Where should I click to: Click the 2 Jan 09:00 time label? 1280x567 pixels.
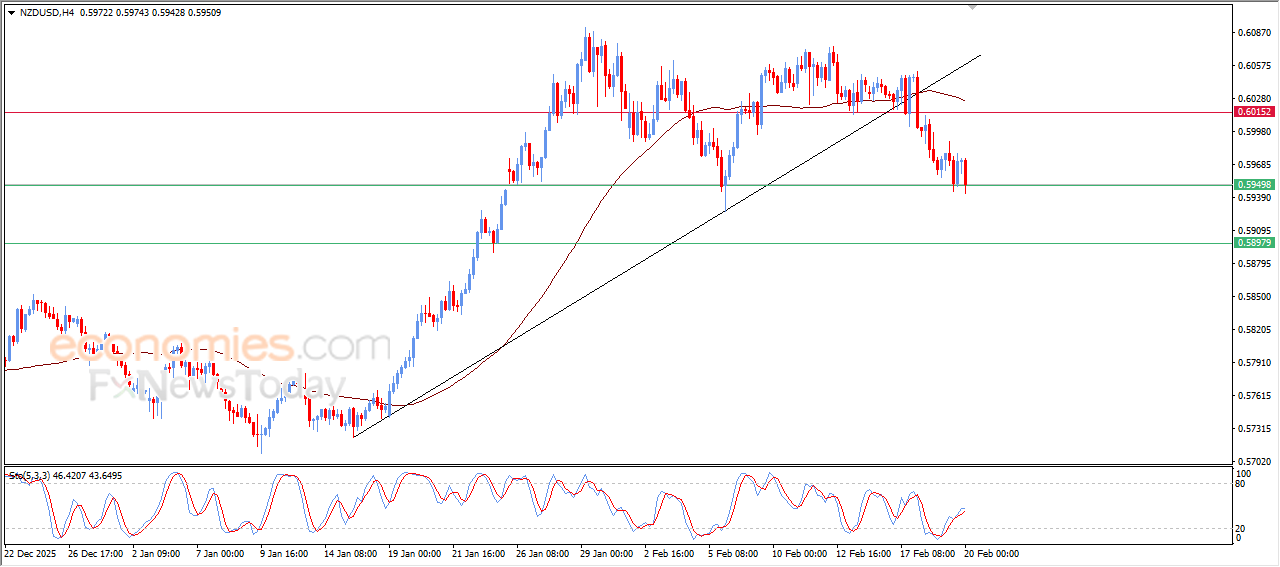157,553
